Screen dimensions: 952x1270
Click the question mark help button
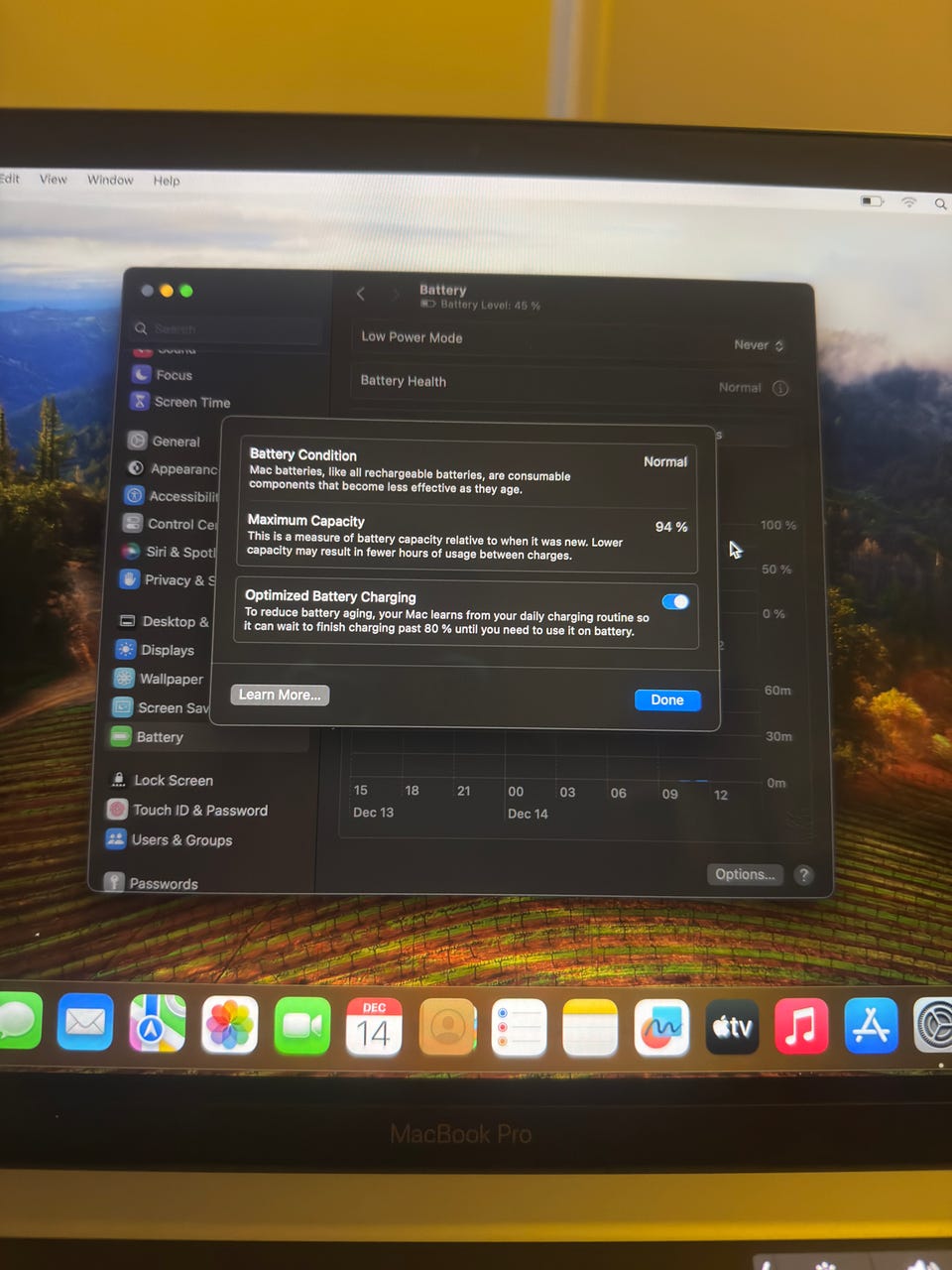pos(804,875)
